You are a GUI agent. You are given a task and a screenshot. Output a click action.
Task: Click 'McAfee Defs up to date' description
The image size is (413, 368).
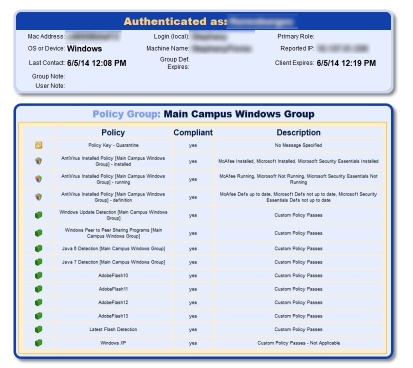298,197
